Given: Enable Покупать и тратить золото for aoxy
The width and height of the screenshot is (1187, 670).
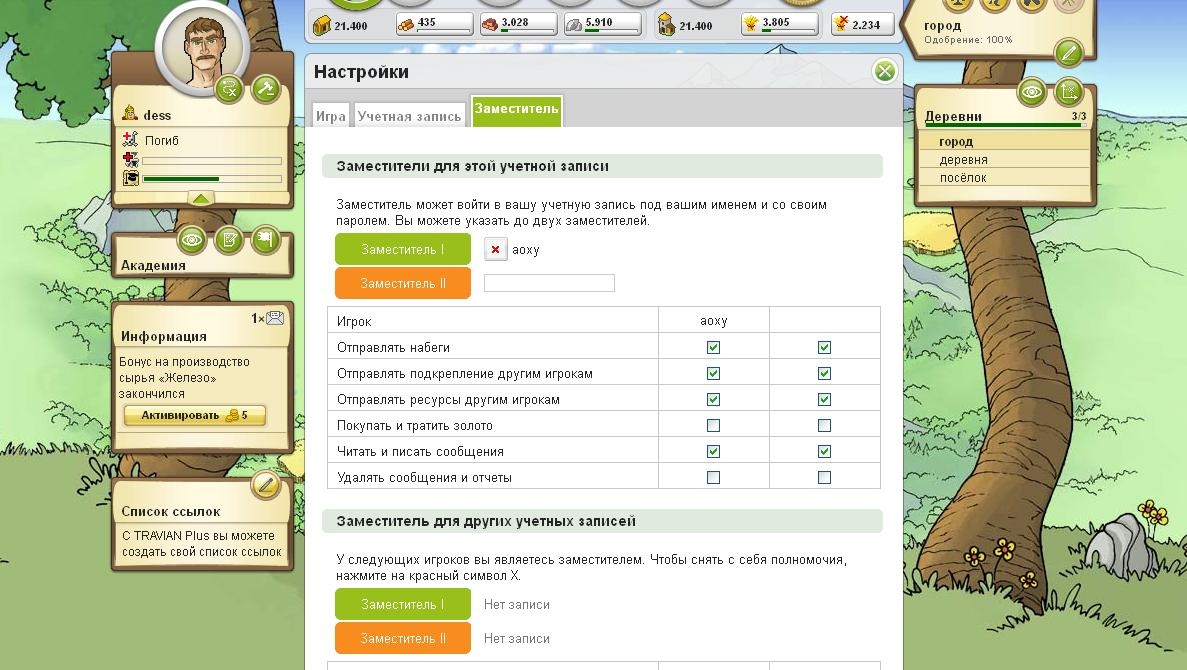Looking at the screenshot, I should point(713,426).
